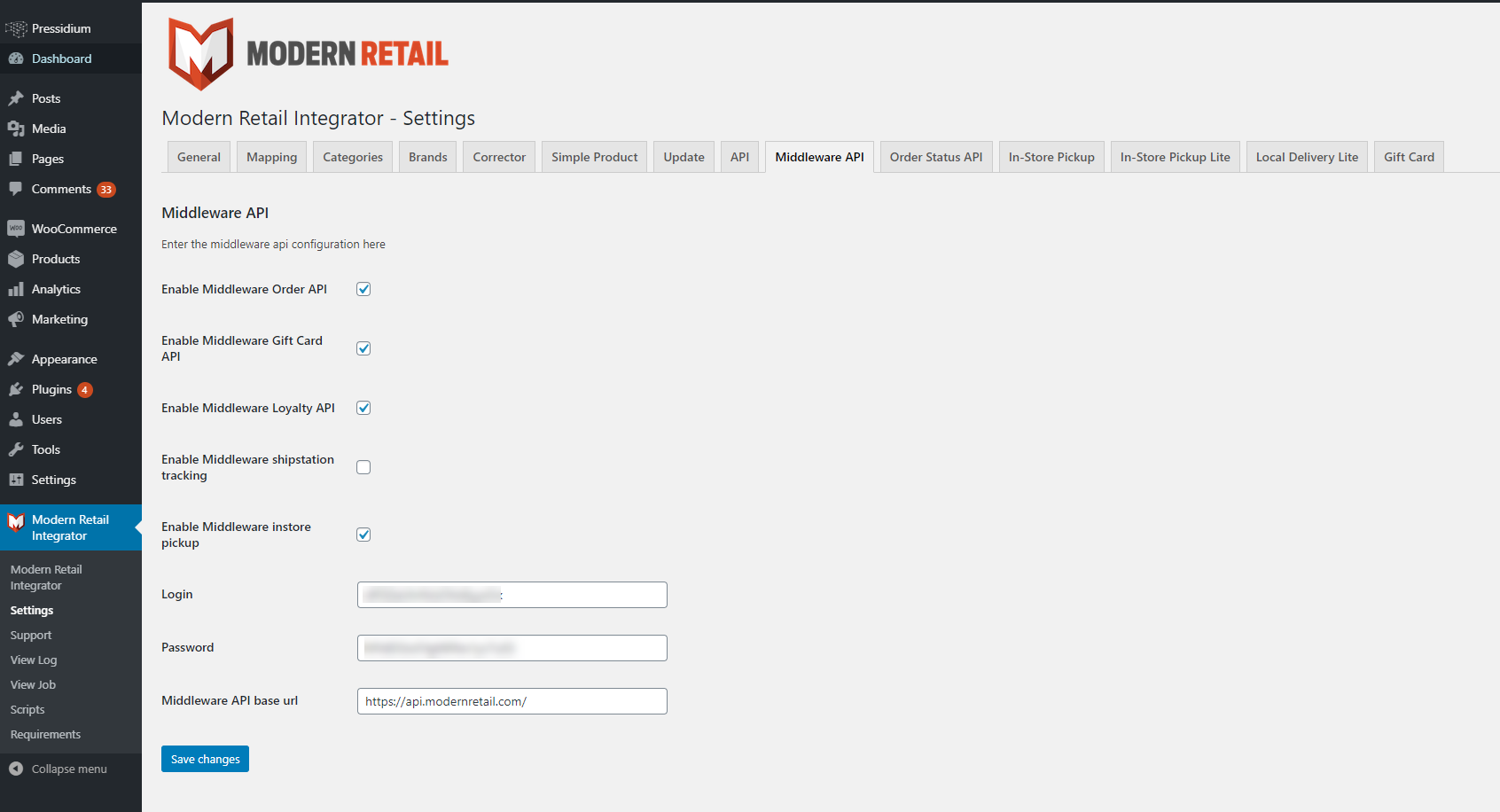Open Requirements submenu link
The image size is (1500, 812).
pos(45,735)
